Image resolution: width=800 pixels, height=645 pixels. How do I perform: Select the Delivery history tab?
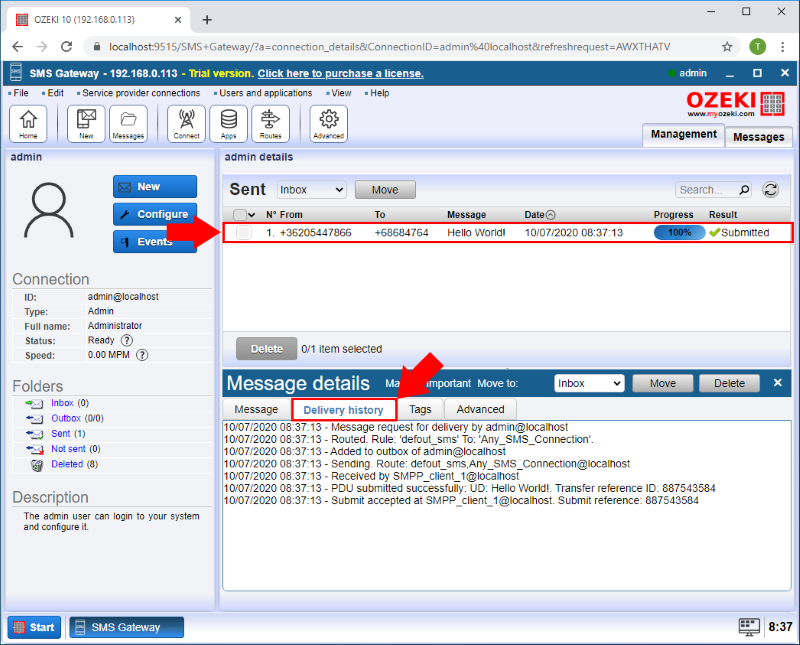click(343, 410)
